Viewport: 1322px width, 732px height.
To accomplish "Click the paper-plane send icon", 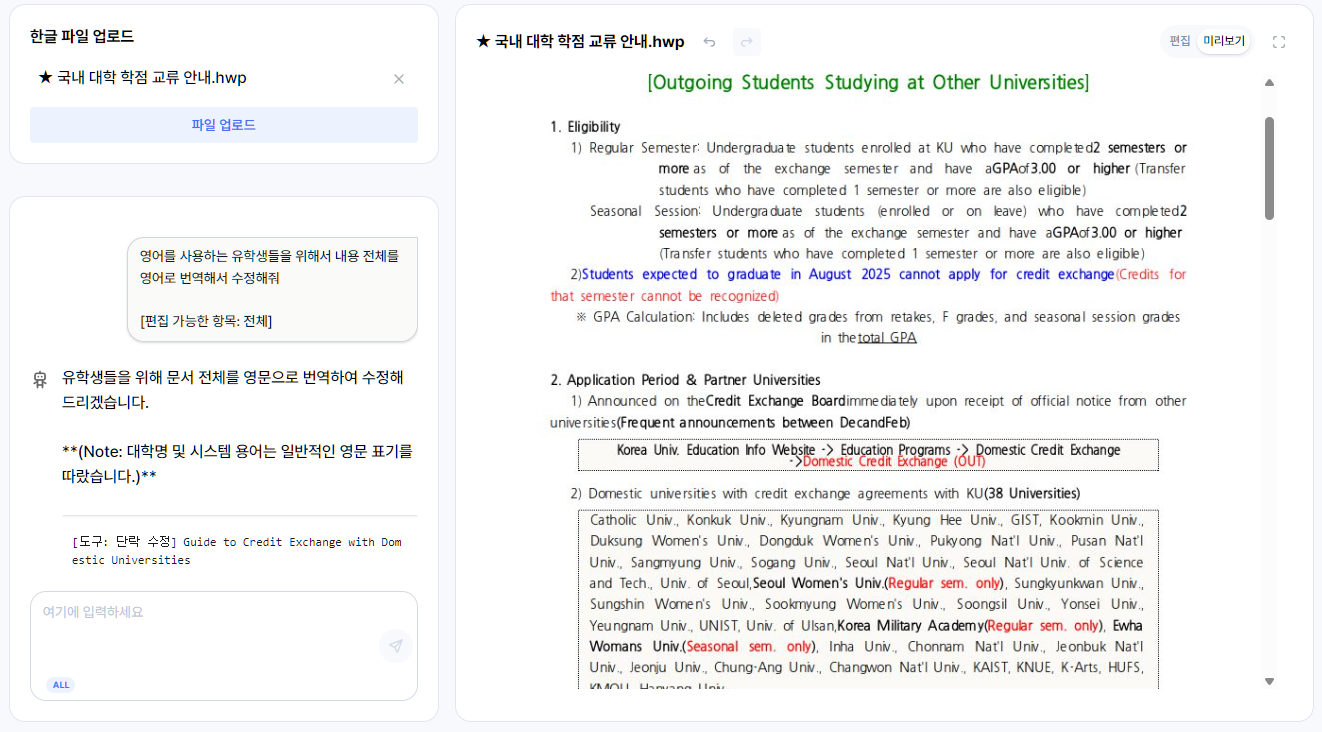I will pos(396,646).
